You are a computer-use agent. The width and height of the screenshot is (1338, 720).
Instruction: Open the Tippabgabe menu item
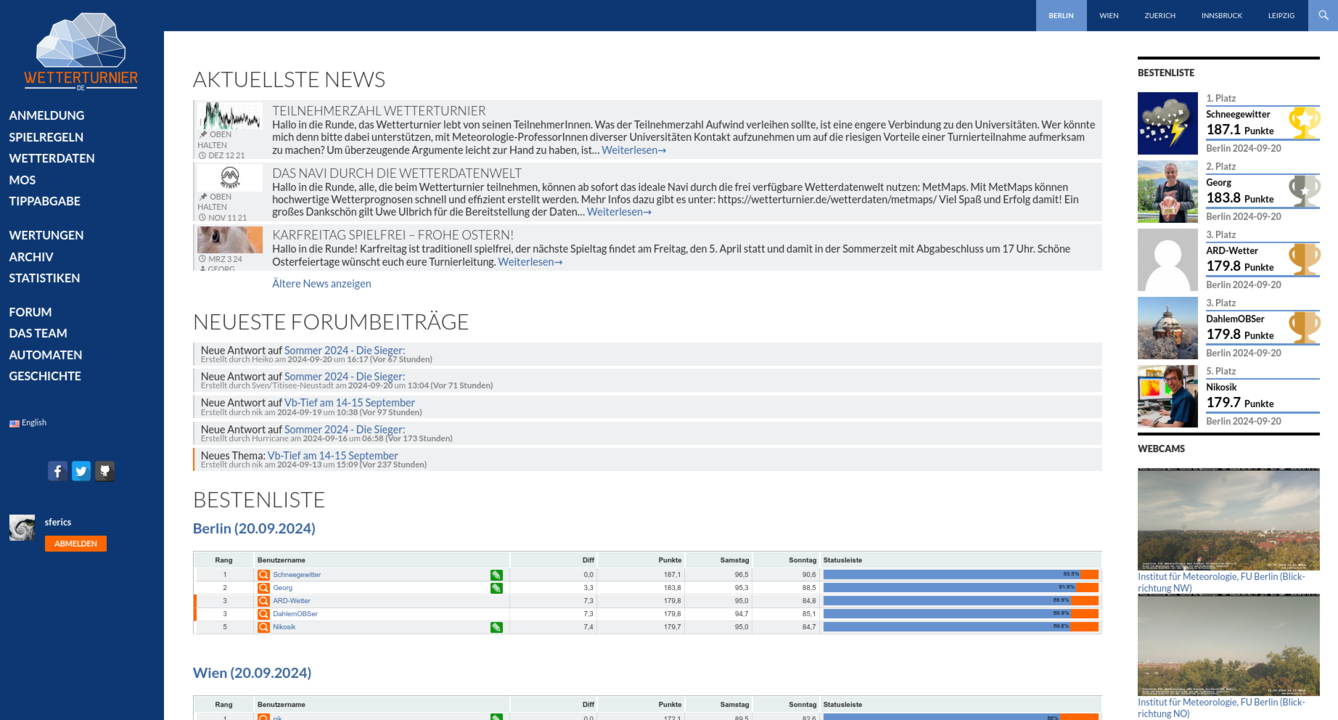click(44, 201)
